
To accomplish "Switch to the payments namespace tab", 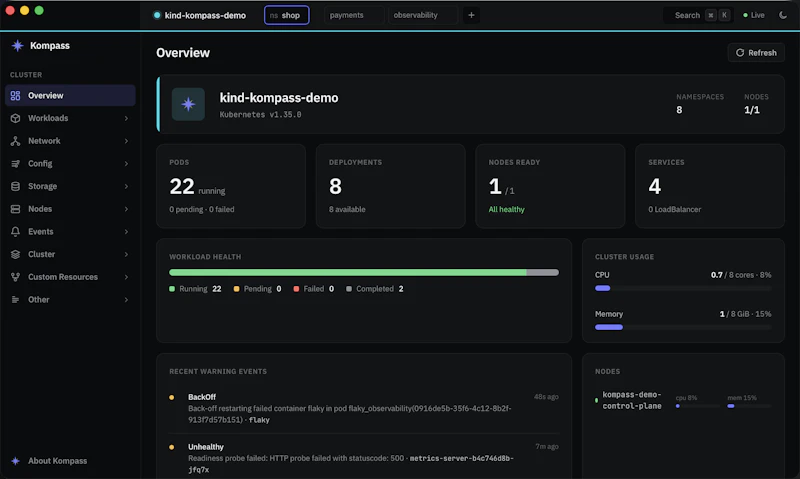I will (354, 15).
